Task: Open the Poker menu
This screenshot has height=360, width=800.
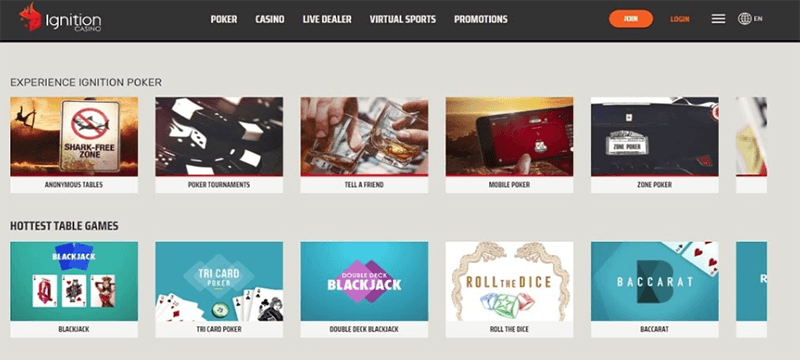Action: [x=224, y=19]
